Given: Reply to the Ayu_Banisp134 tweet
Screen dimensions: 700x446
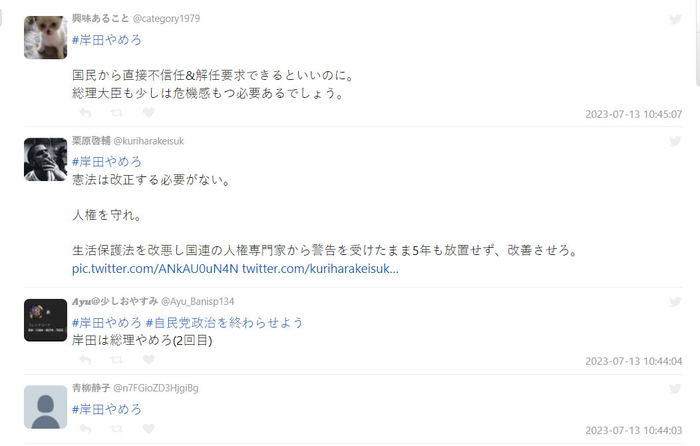Looking at the screenshot, I should [85, 359].
